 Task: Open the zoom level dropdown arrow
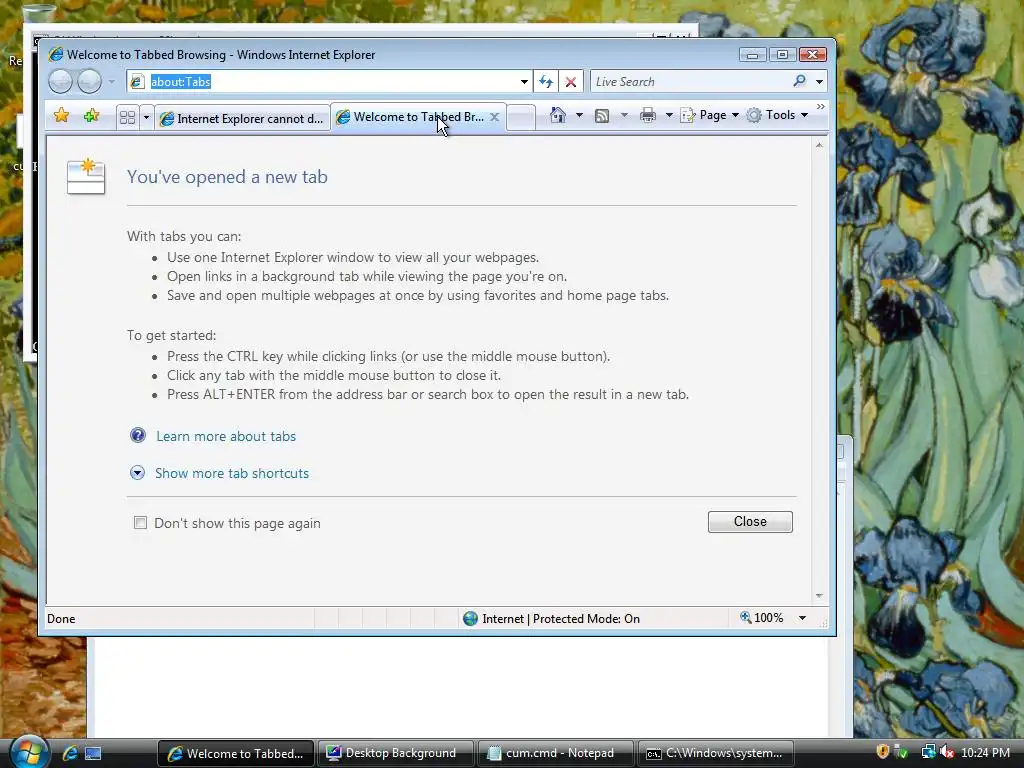(803, 618)
